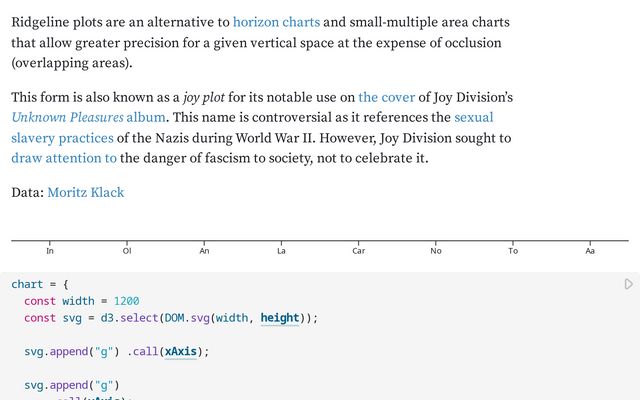Run the chart cell with play icon
640x400 pixels.
[628, 285]
